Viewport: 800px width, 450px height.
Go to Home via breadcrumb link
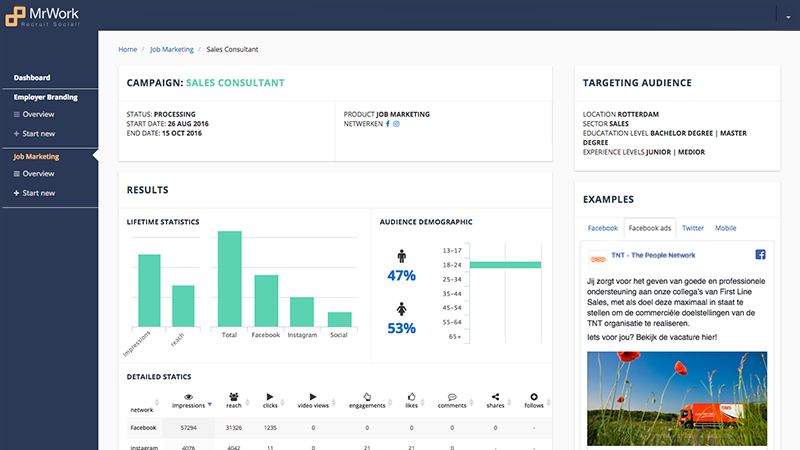tap(127, 49)
